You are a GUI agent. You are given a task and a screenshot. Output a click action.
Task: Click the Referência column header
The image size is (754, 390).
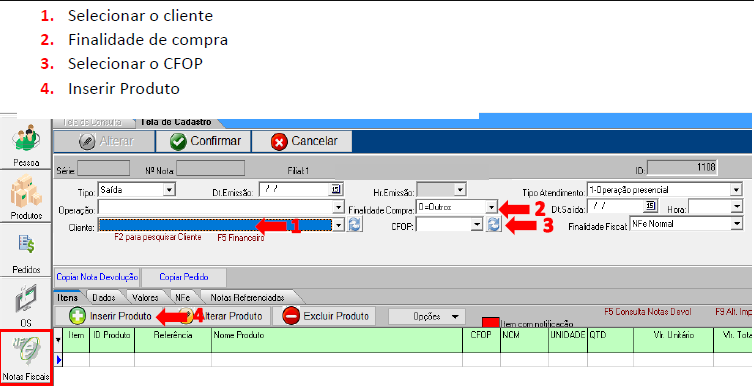(x=173, y=340)
